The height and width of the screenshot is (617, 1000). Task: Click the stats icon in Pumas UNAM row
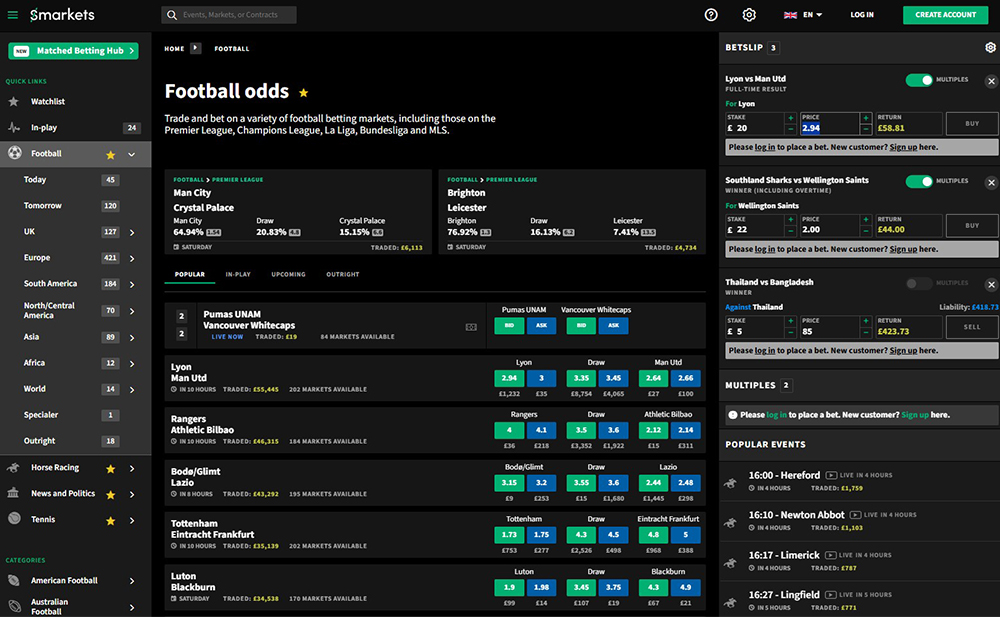coord(471,327)
